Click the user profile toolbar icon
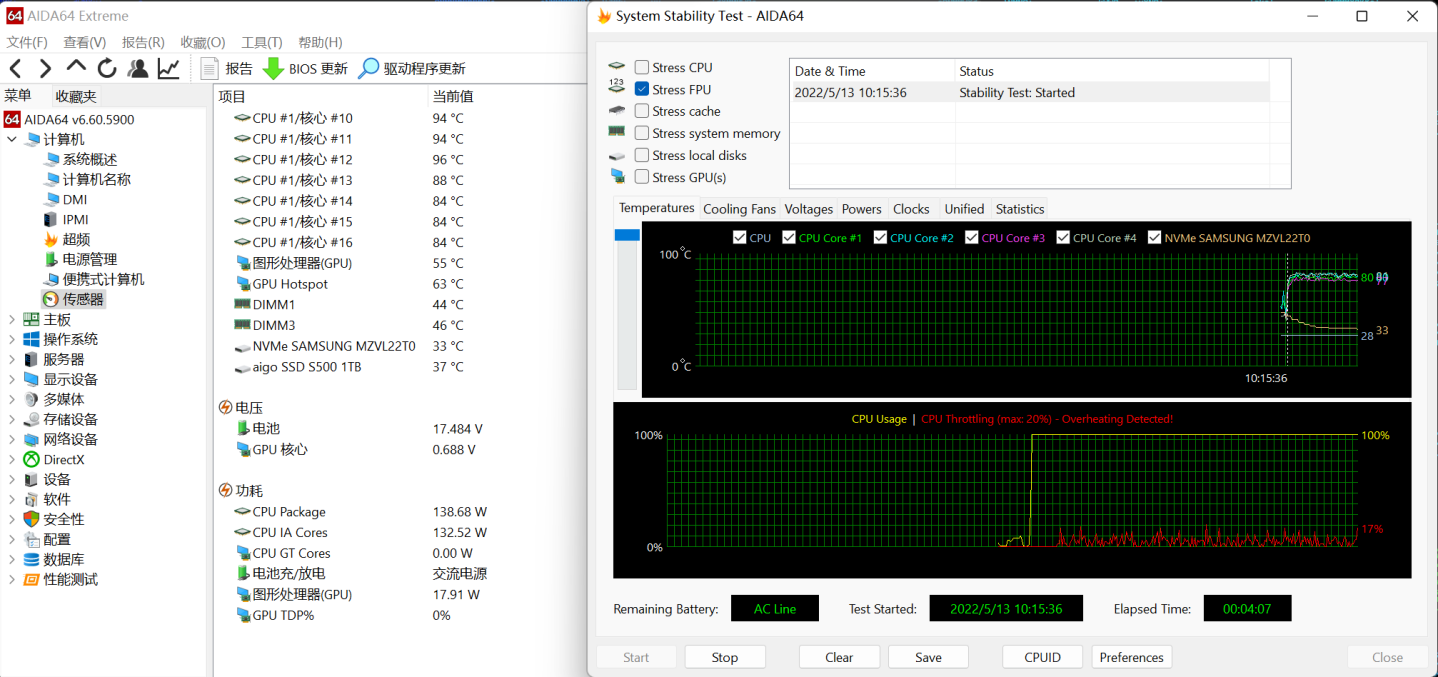1438x677 pixels. click(138, 68)
